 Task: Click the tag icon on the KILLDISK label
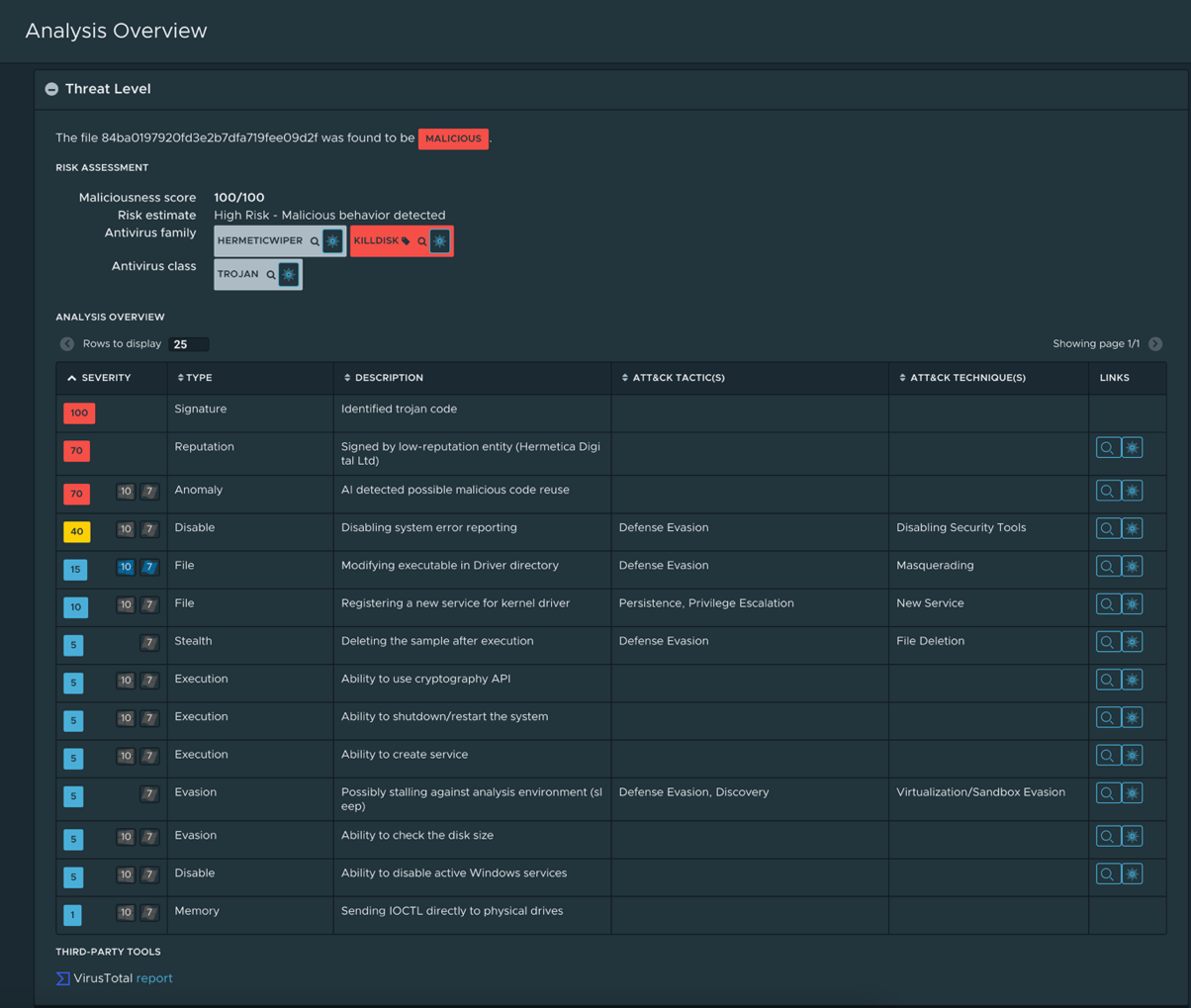pos(406,241)
